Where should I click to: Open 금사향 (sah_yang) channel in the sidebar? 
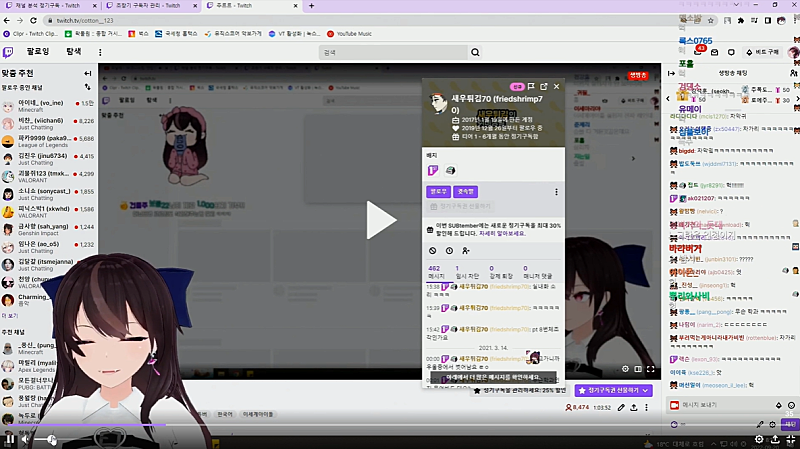pos(48,229)
